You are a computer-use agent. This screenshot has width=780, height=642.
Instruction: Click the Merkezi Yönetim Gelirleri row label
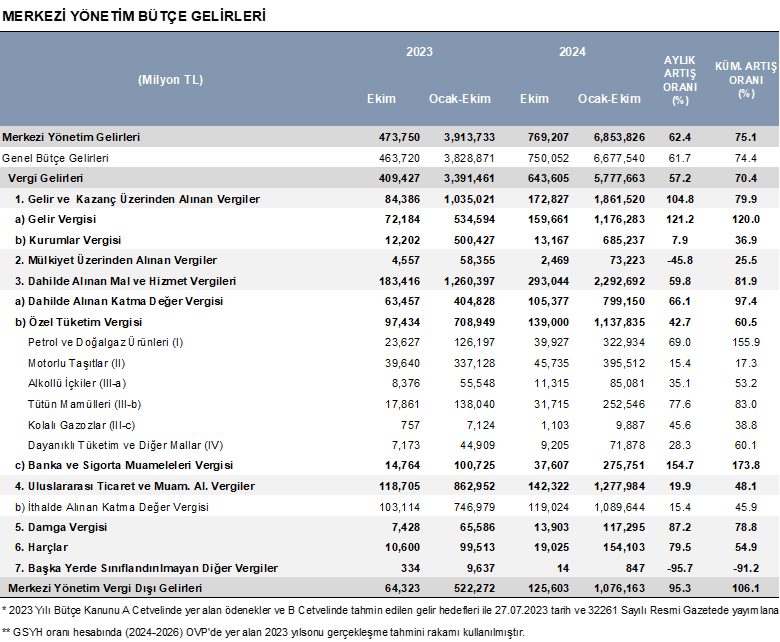[x=71, y=137]
